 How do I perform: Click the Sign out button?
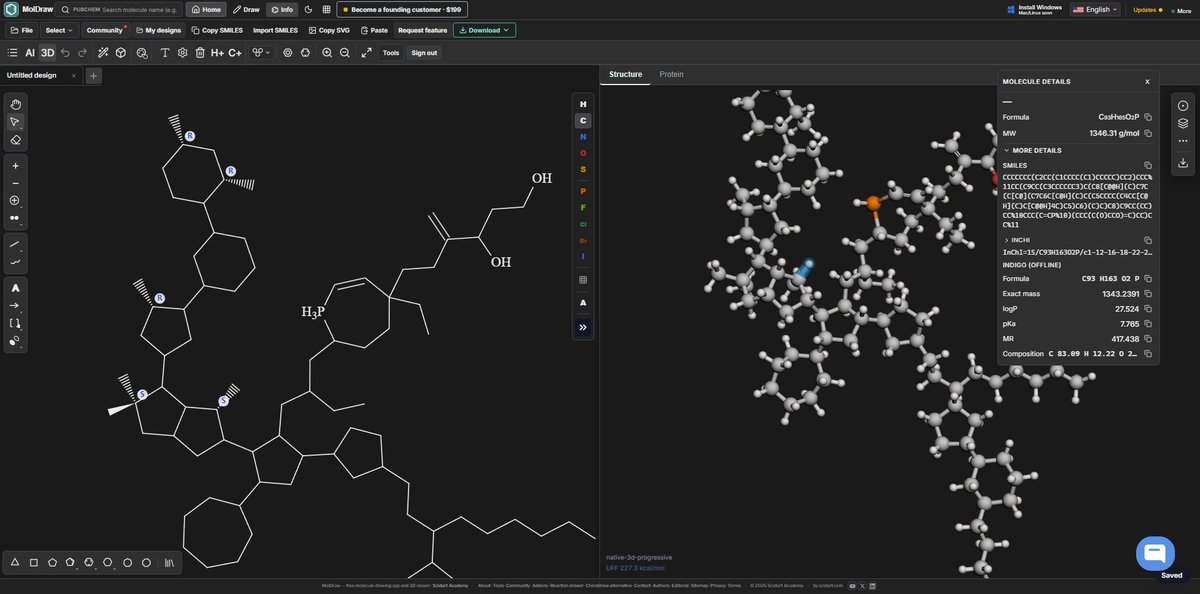pos(424,53)
